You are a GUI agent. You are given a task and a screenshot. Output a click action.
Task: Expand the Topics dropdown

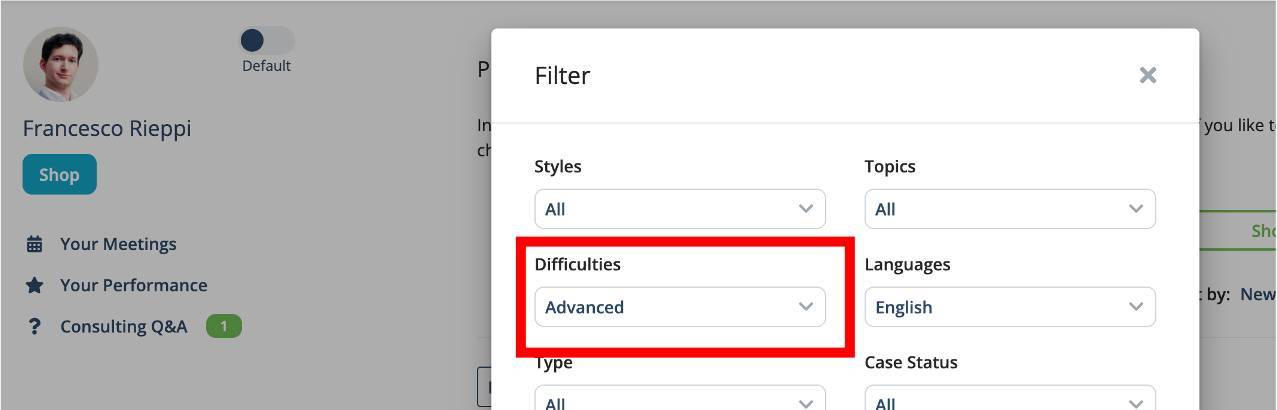(1010, 209)
